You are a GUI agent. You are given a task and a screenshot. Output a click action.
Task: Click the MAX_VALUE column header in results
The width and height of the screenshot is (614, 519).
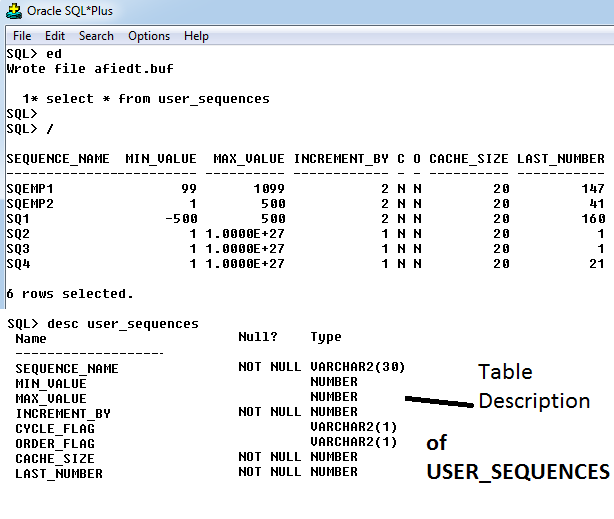(249, 159)
